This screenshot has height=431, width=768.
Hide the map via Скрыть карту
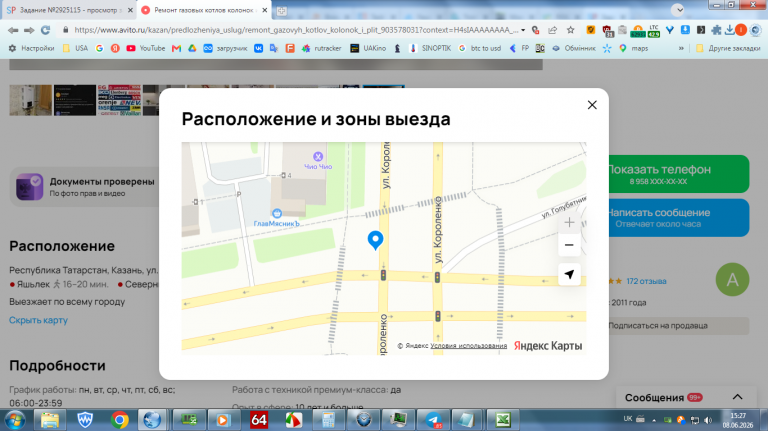tap(38, 320)
